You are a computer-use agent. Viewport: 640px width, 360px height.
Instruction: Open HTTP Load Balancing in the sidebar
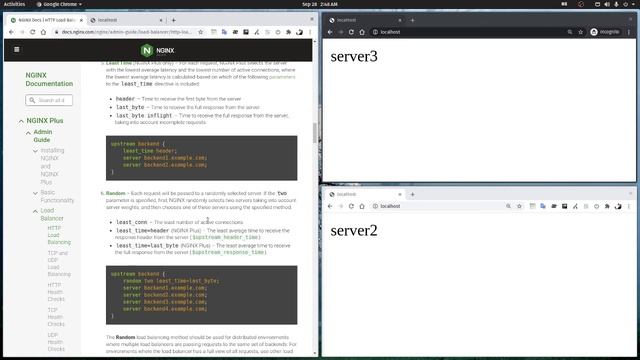59,235
